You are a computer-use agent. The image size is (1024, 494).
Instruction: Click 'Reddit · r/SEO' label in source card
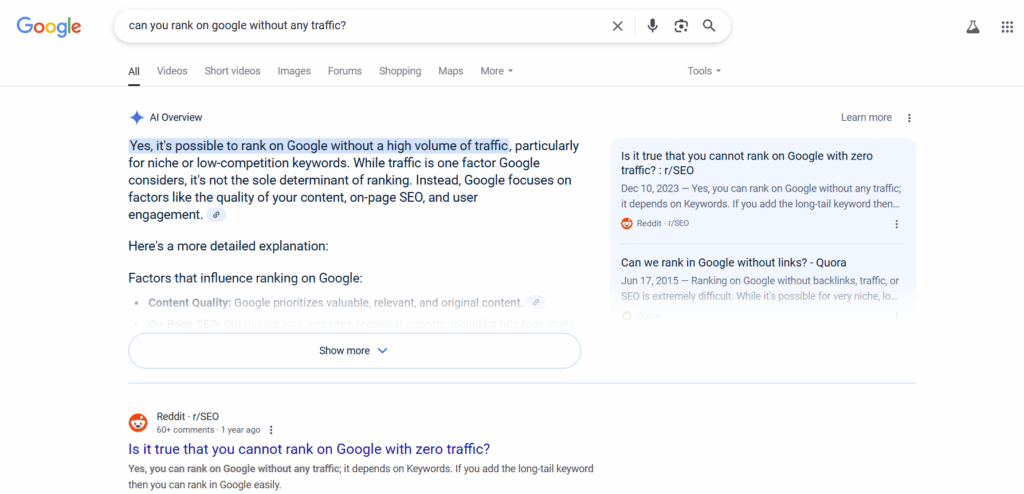click(663, 223)
